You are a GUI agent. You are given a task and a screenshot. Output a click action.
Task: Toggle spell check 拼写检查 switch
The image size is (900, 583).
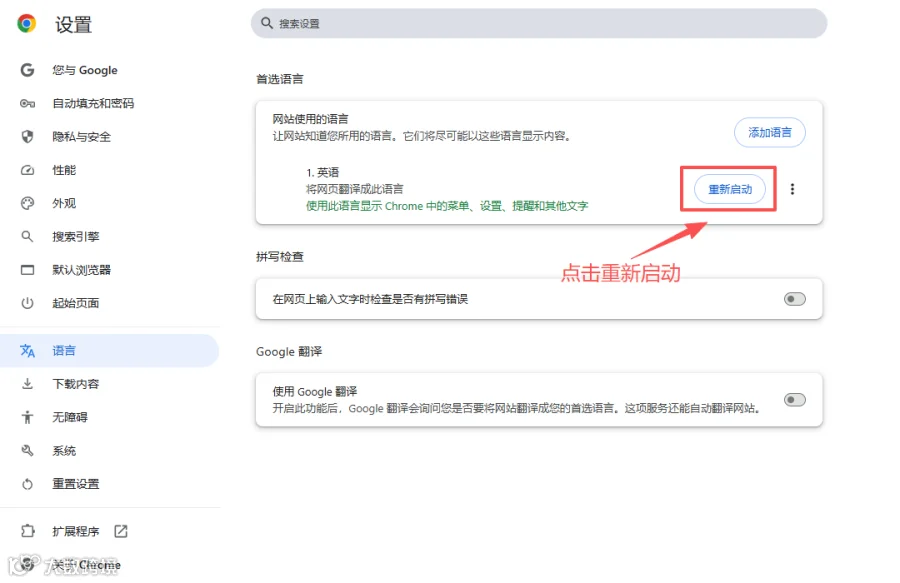tap(794, 299)
